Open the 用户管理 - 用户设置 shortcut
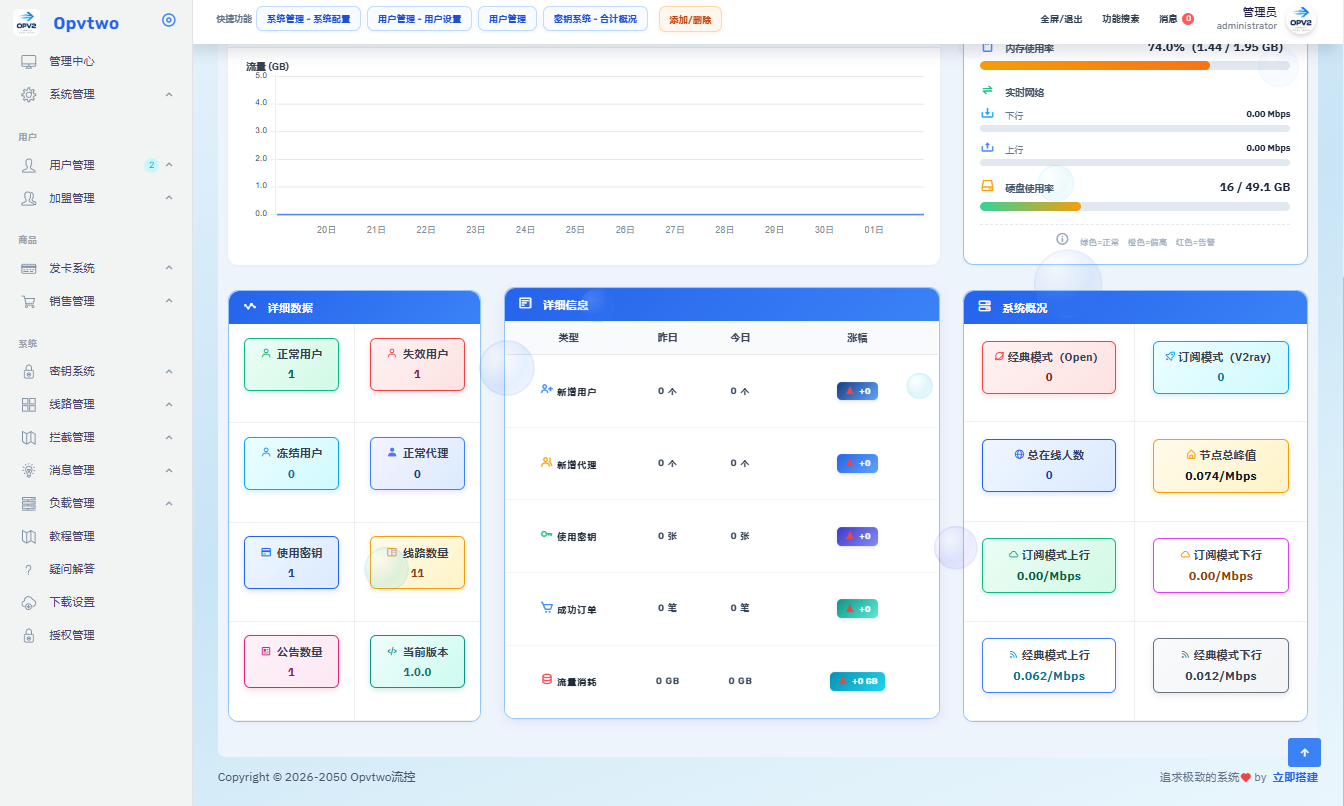The width and height of the screenshot is (1344, 806). [420, 19]
